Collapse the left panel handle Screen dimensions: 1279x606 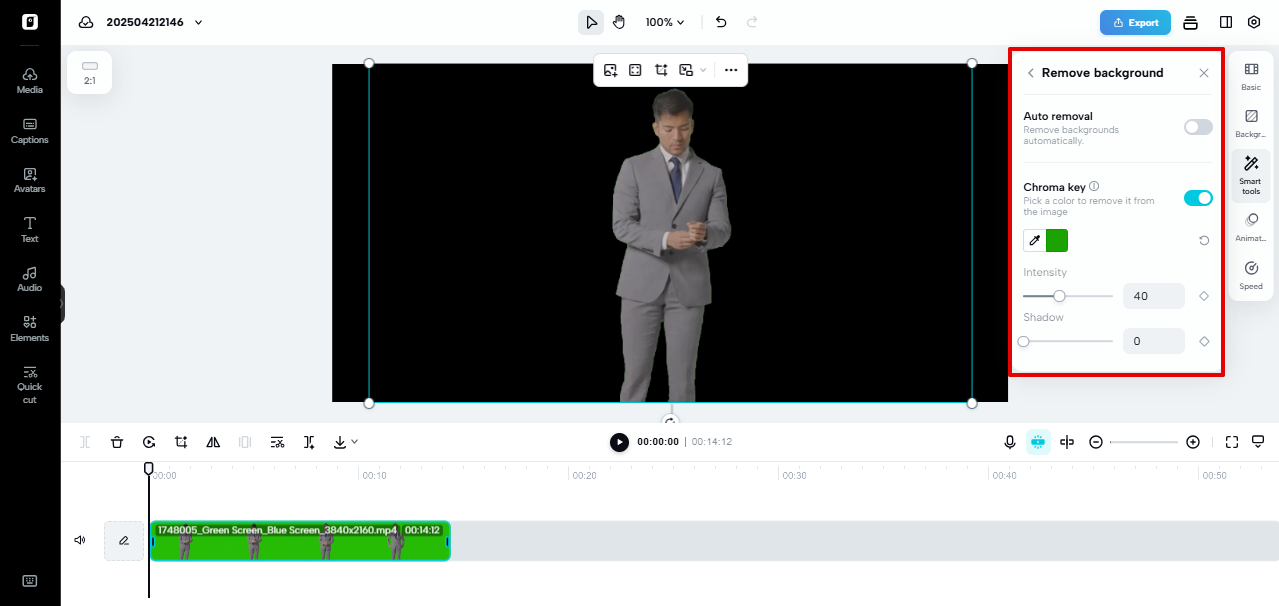pyautogui.click(x=62, y=303)
